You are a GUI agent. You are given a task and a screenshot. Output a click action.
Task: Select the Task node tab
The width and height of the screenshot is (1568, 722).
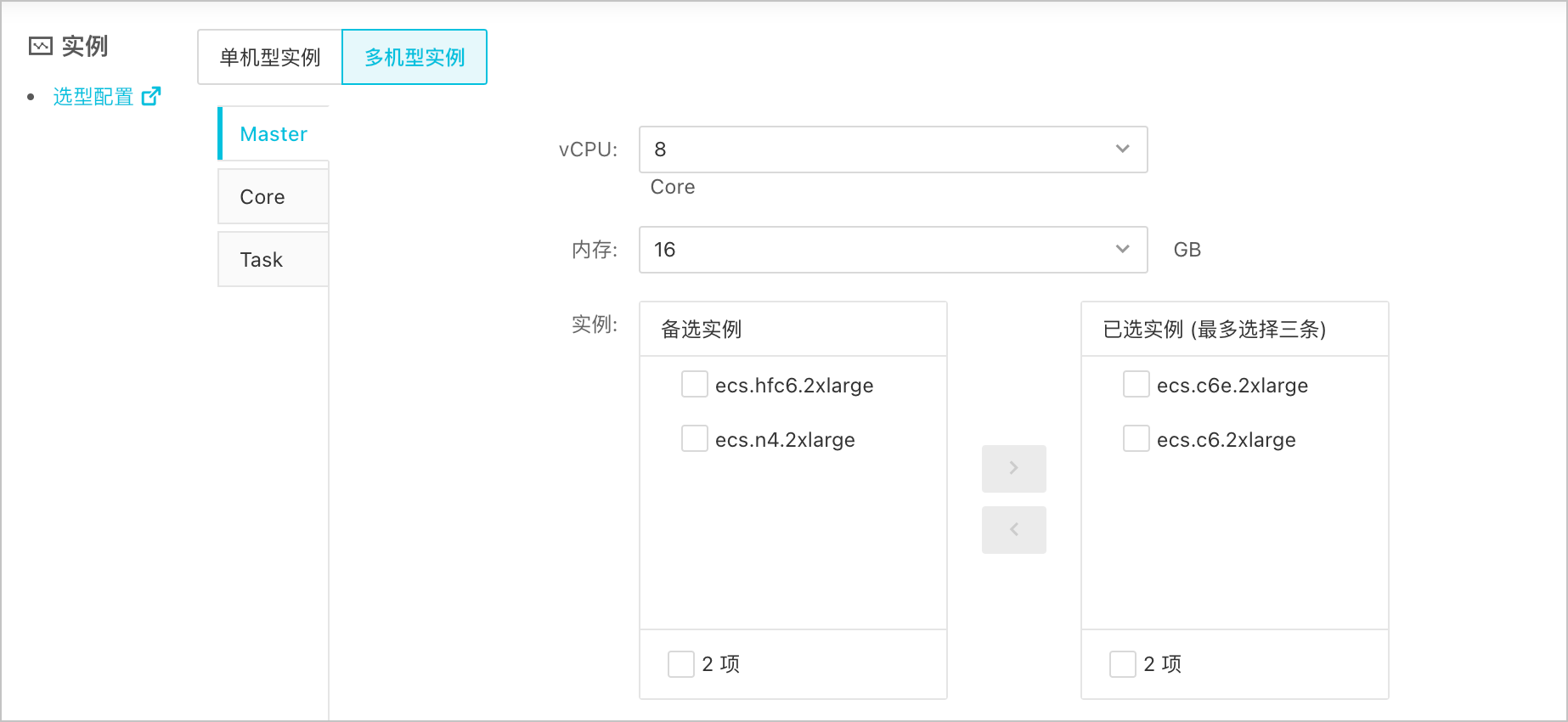pyautogui.click(x=274, y=259)
